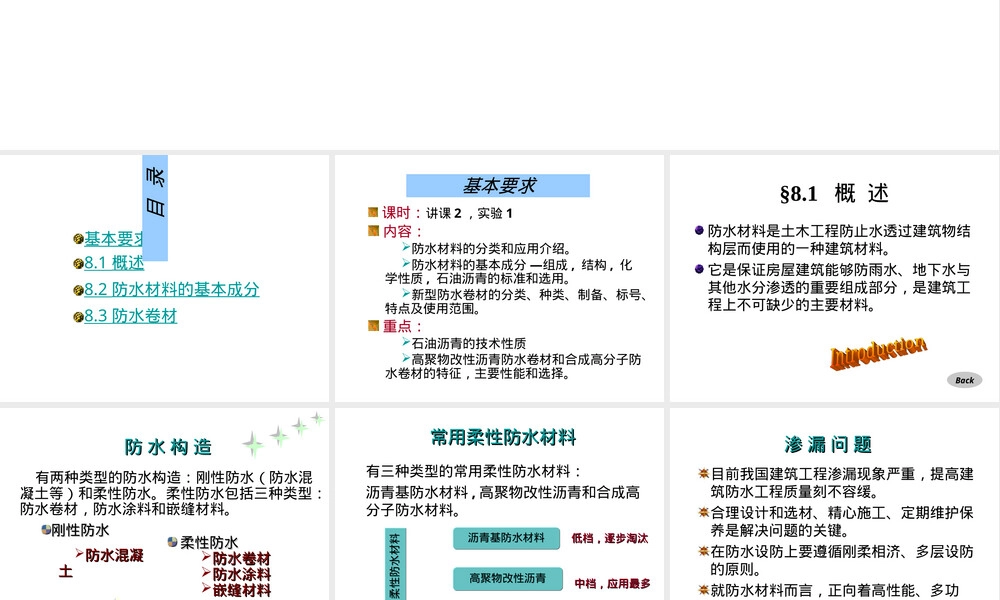Click the Back button on §8.1 slide
Viewport: 1000px width, 600px height.
(x=964, y=380)
